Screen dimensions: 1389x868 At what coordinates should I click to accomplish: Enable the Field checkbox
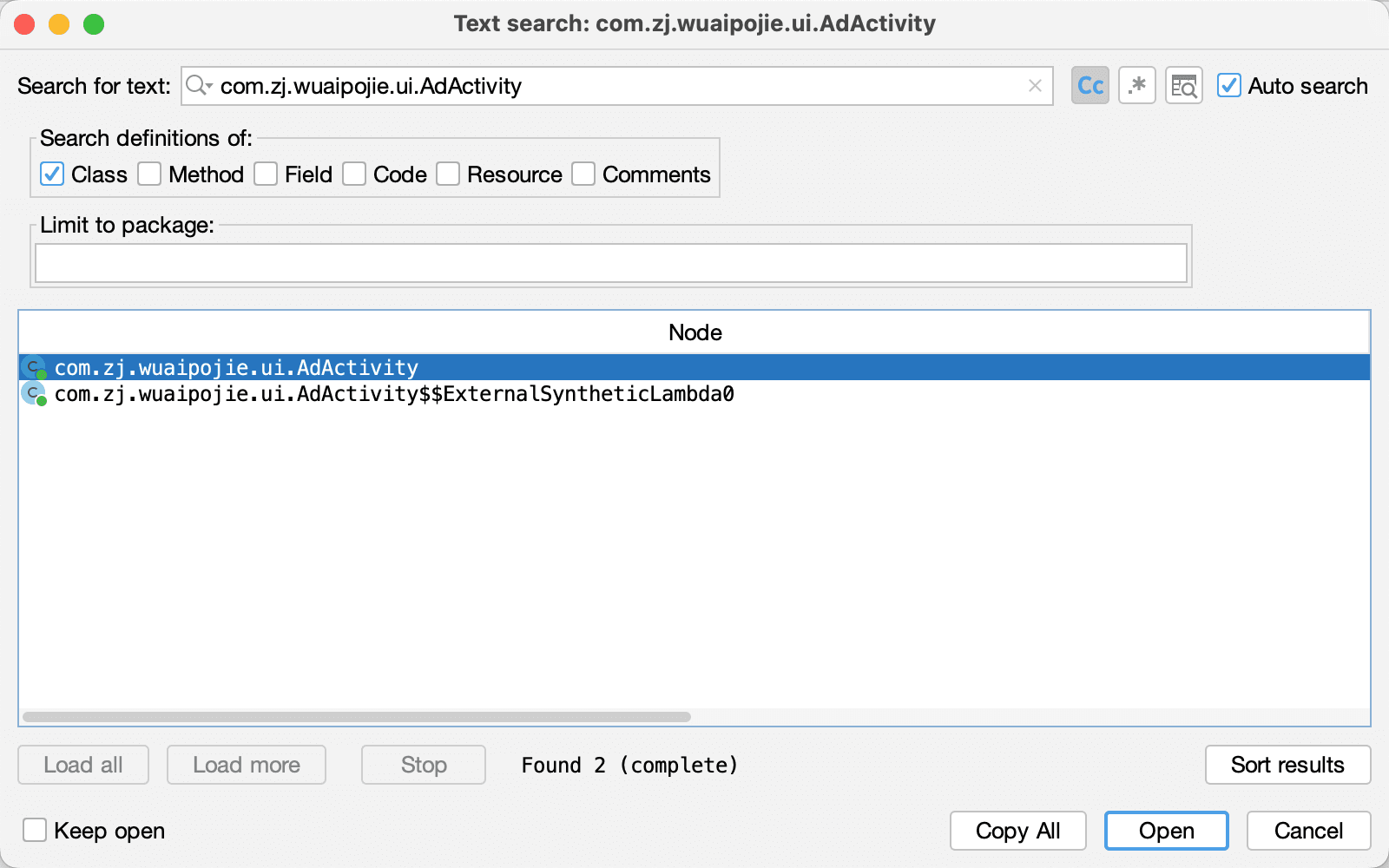click(x=266, y=174)
